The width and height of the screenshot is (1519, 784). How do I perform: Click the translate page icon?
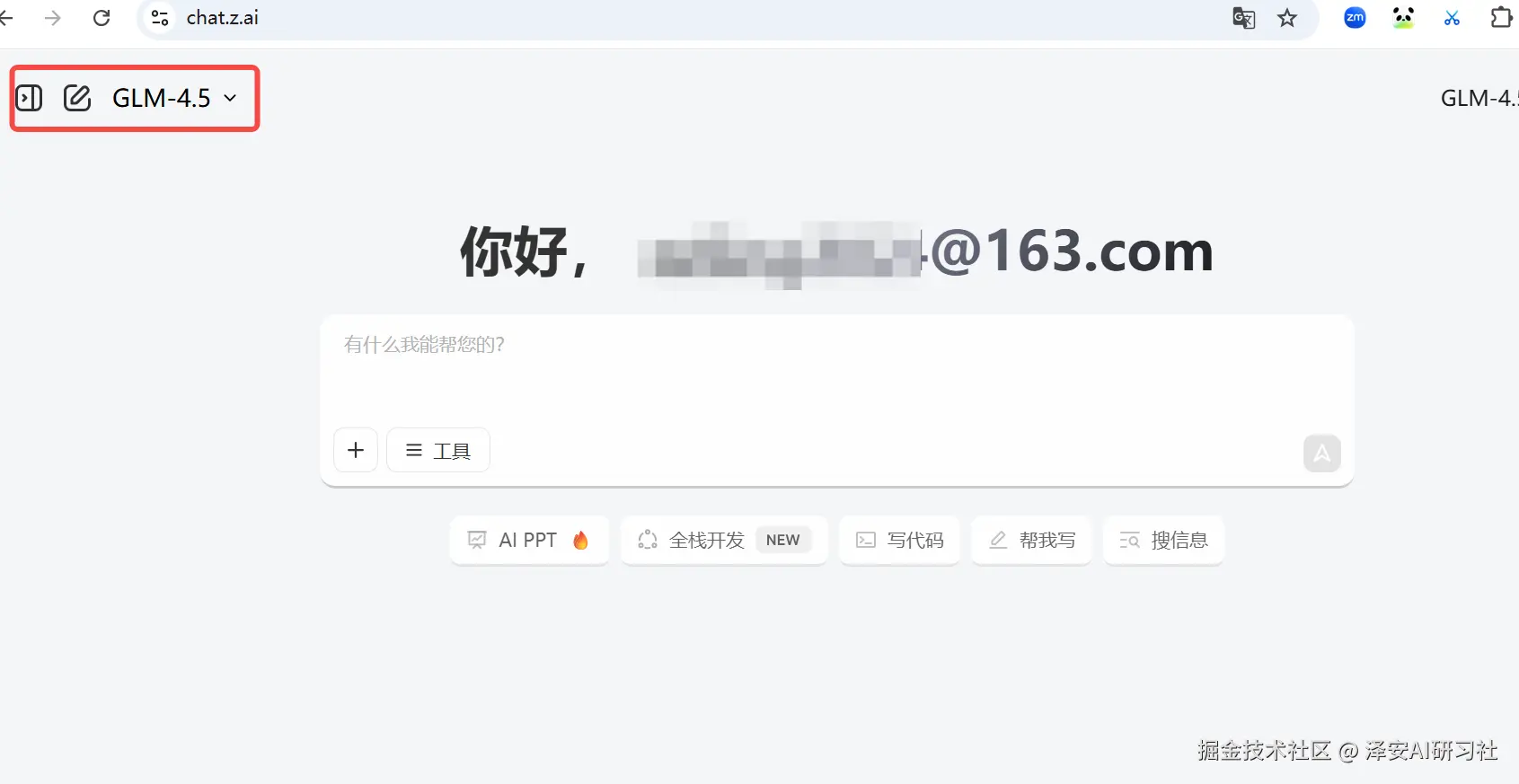point(1243,18)
